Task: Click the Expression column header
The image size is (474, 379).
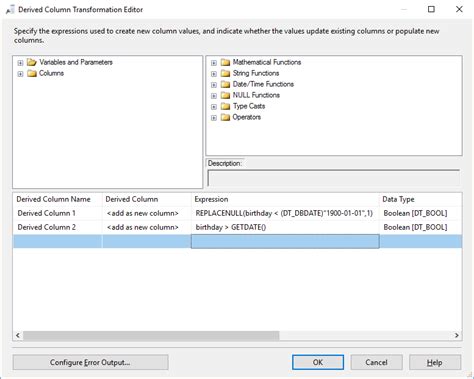Action: point(285,199)
